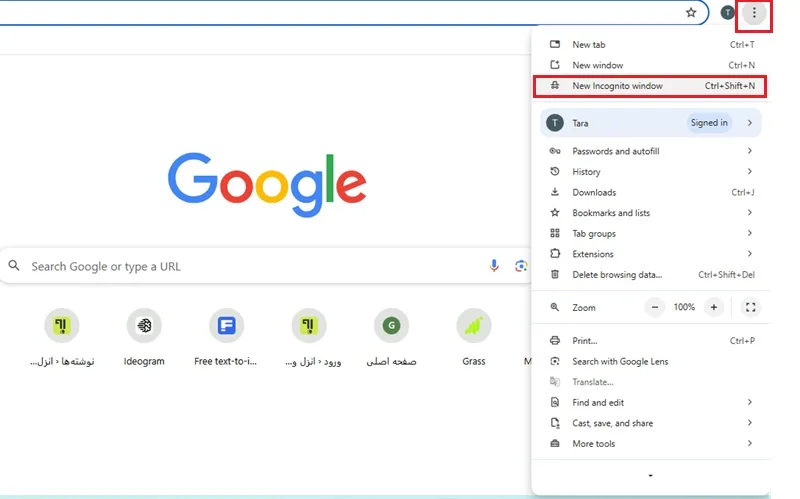Click the New window icon in menu
The image size is (800, 499).
[555, 65]
